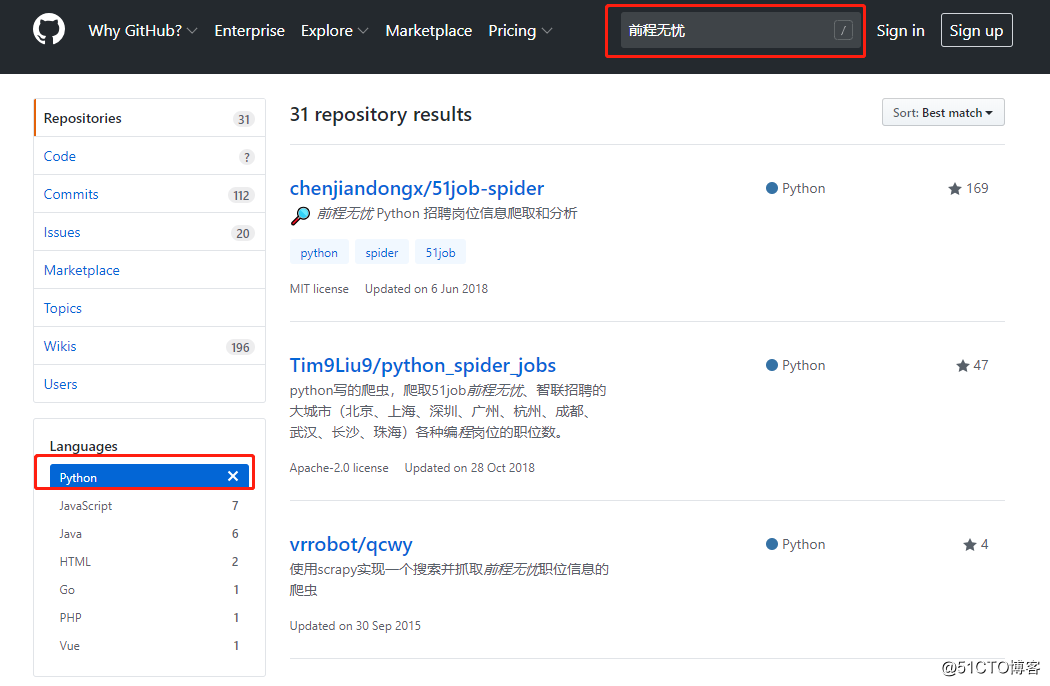Click 'Updated on 30 Sep 2015' text
1050x686 pixels.
355,626
